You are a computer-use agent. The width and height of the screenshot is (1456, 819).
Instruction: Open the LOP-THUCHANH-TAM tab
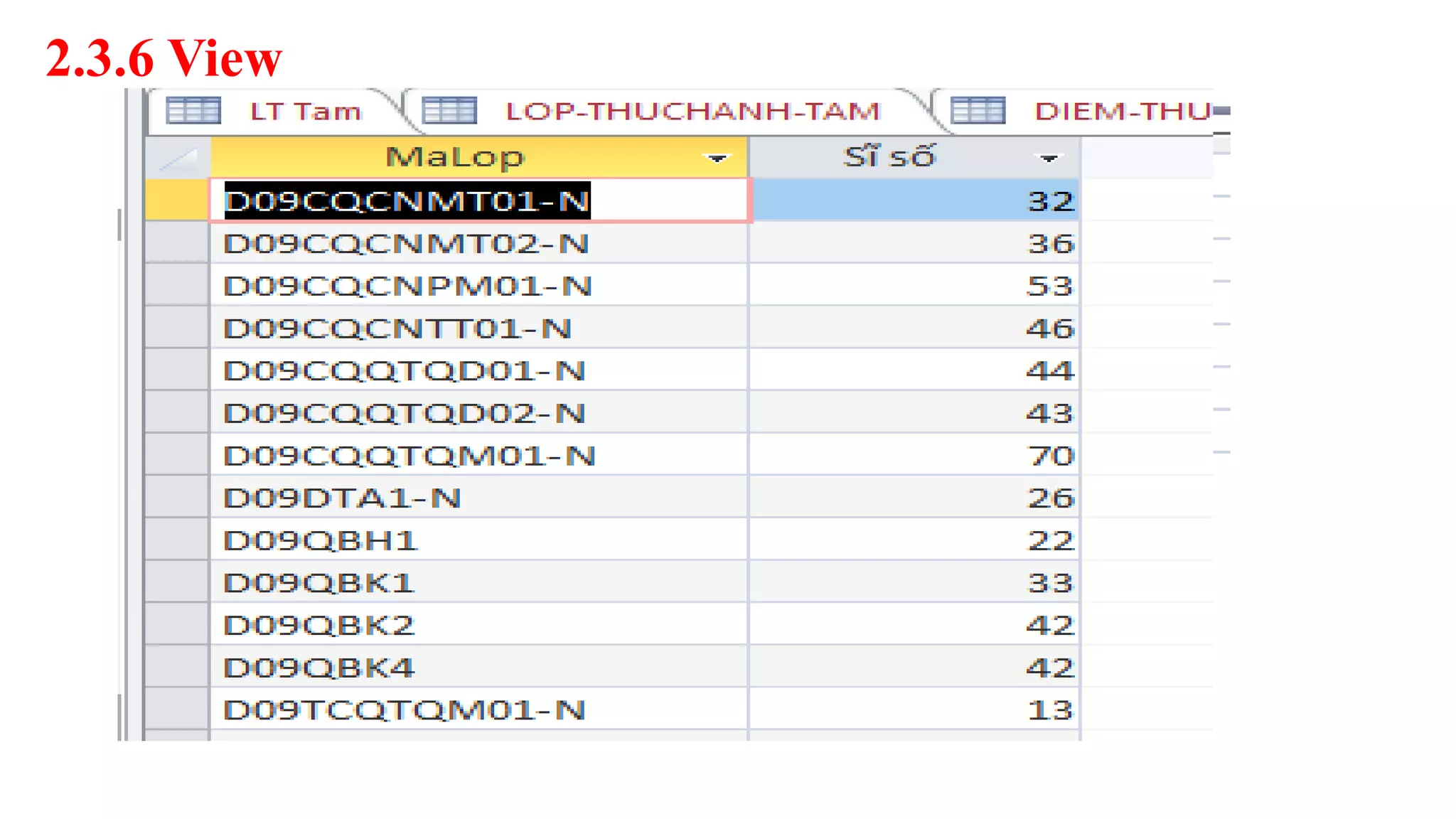click(x=692, y=112)
